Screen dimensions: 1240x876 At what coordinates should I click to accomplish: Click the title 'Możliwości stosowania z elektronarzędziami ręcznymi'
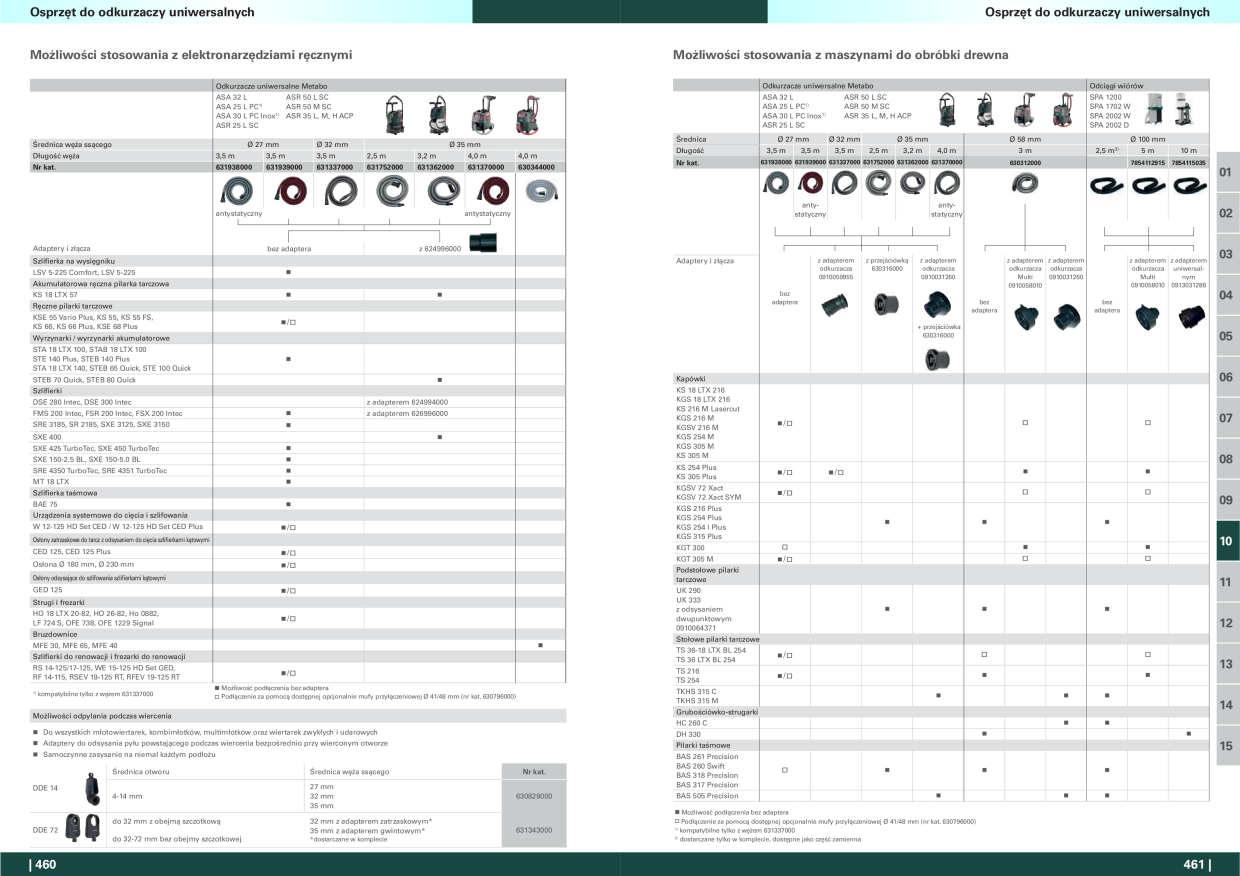[191, 55]
